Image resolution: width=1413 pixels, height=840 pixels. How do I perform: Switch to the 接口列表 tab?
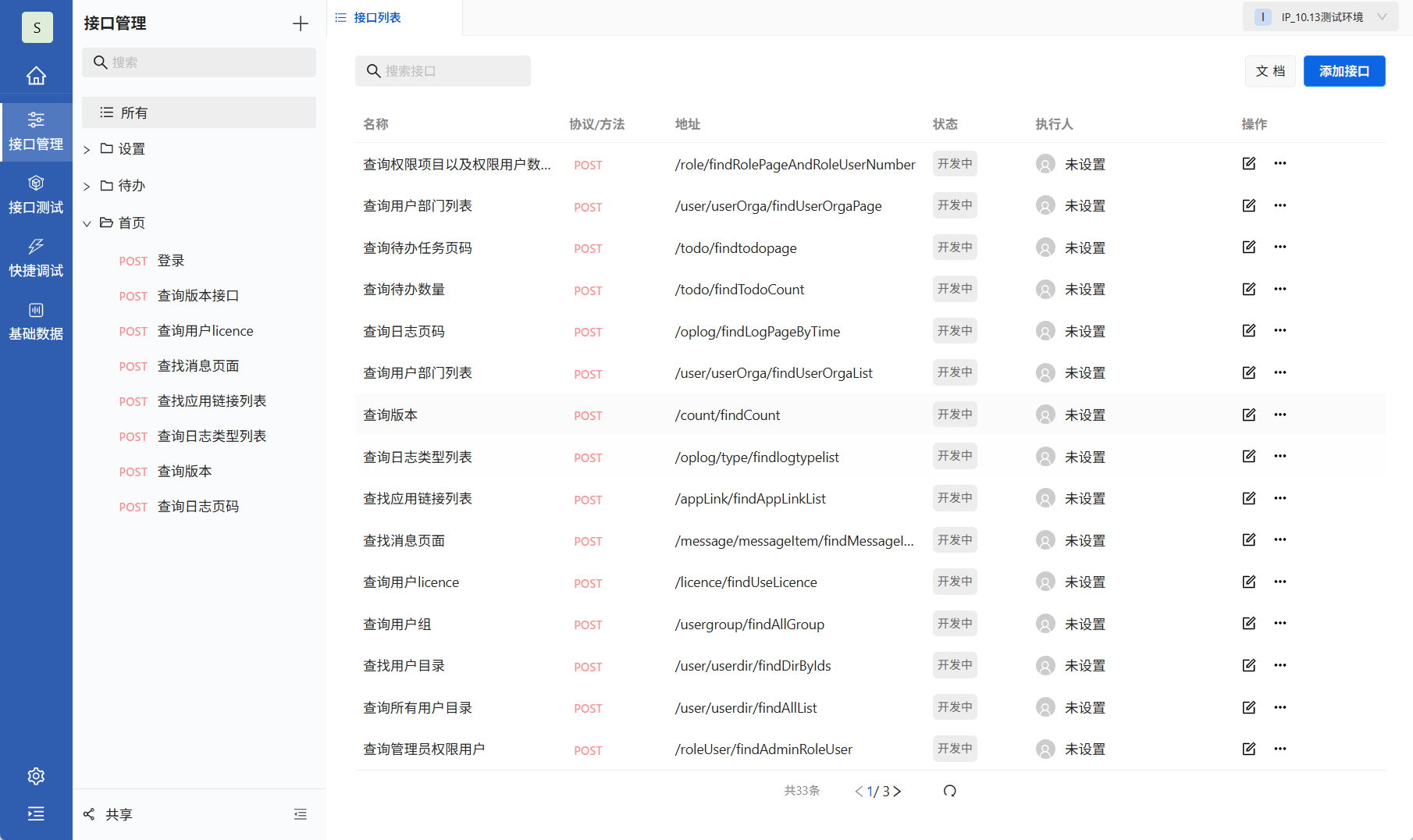(x=379, y=16)
